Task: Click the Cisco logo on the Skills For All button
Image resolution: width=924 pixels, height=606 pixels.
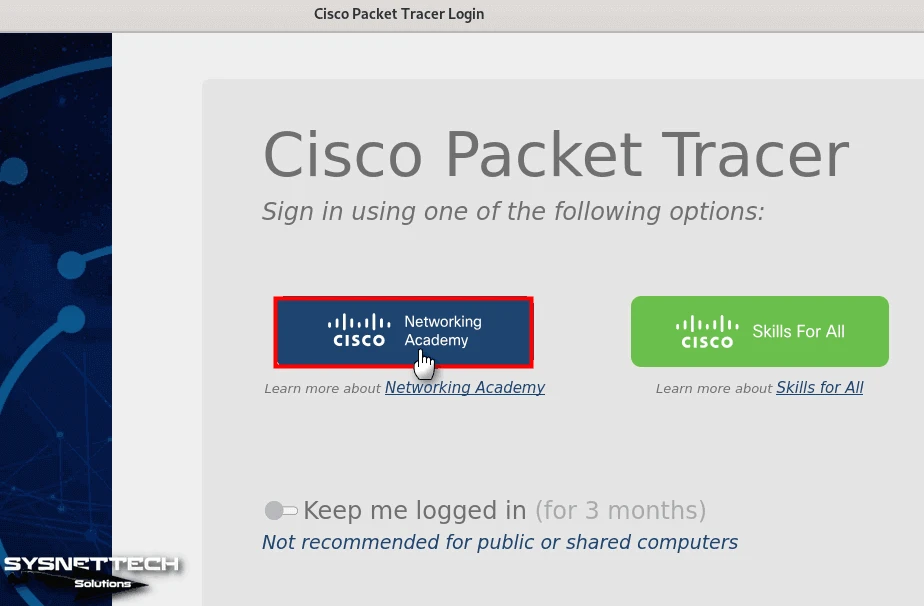Action: 705,331
